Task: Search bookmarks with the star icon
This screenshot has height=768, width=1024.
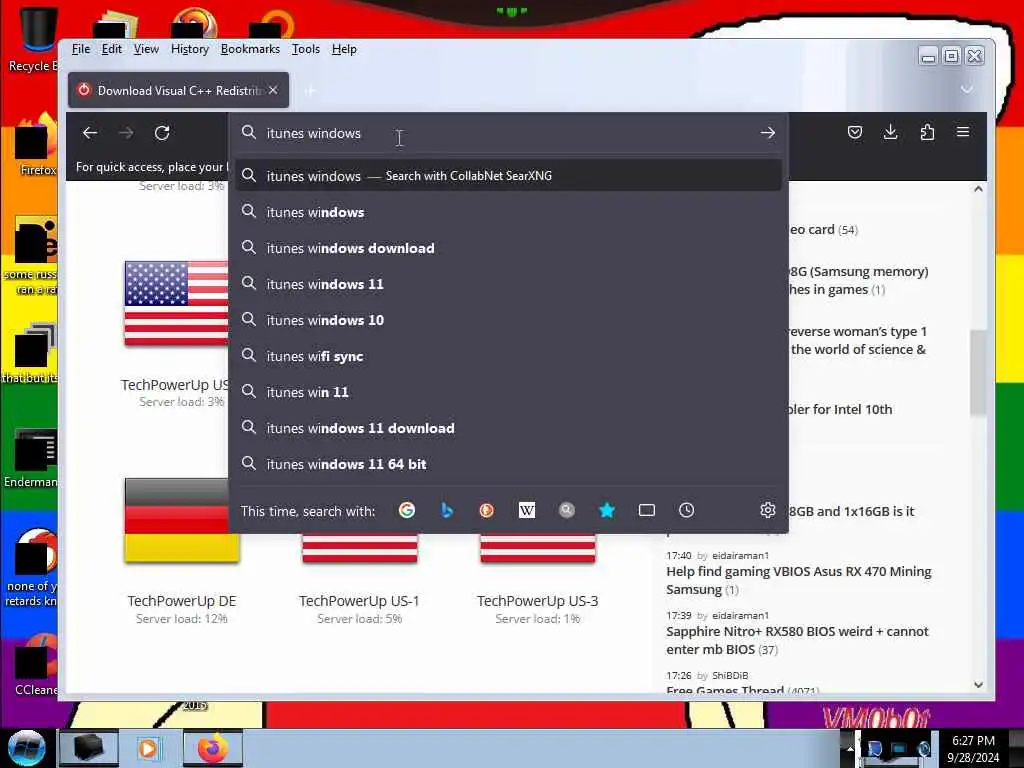Action: [x=607, y=510]
